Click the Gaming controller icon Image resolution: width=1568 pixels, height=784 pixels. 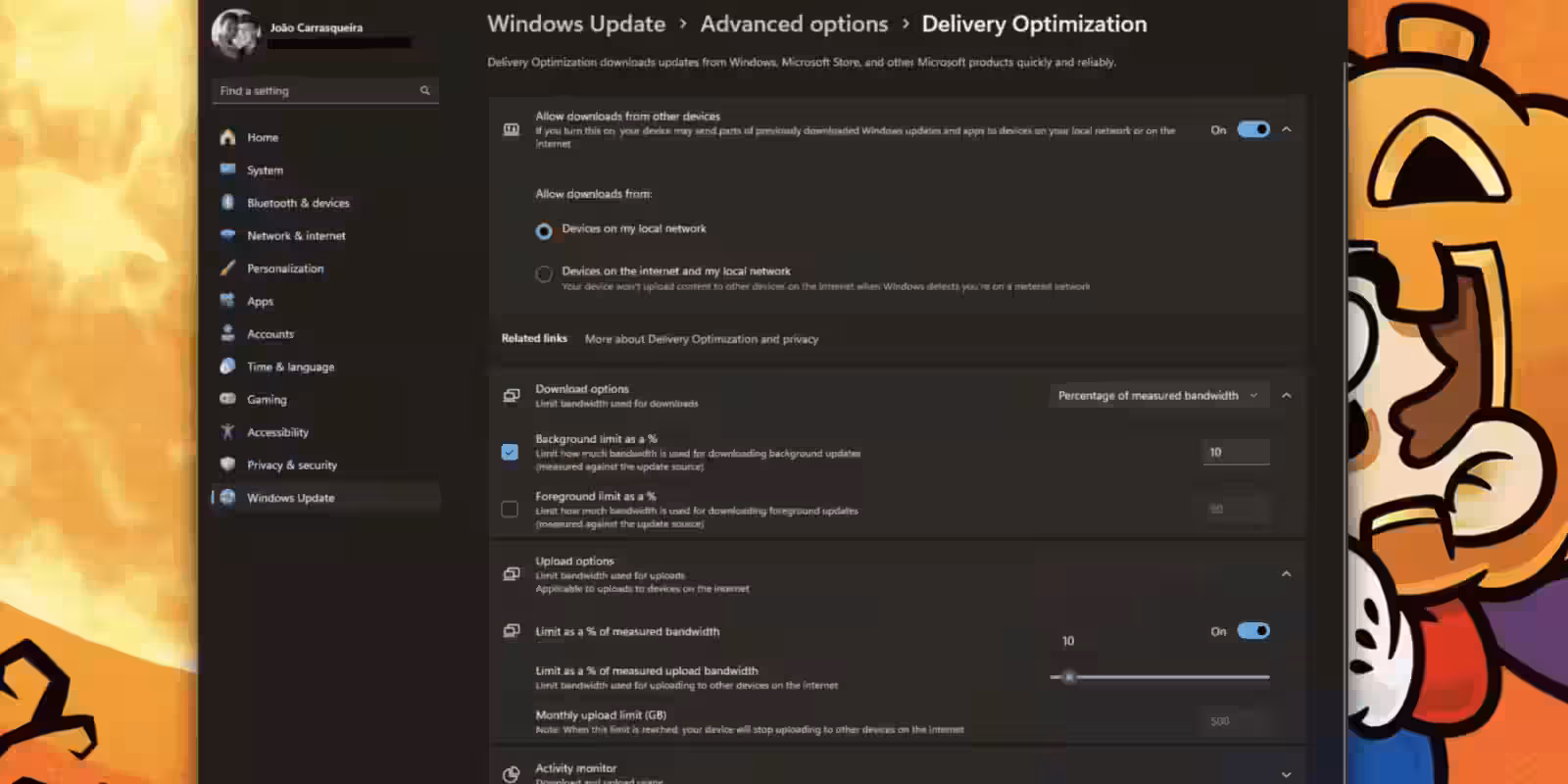pos(227,399)
